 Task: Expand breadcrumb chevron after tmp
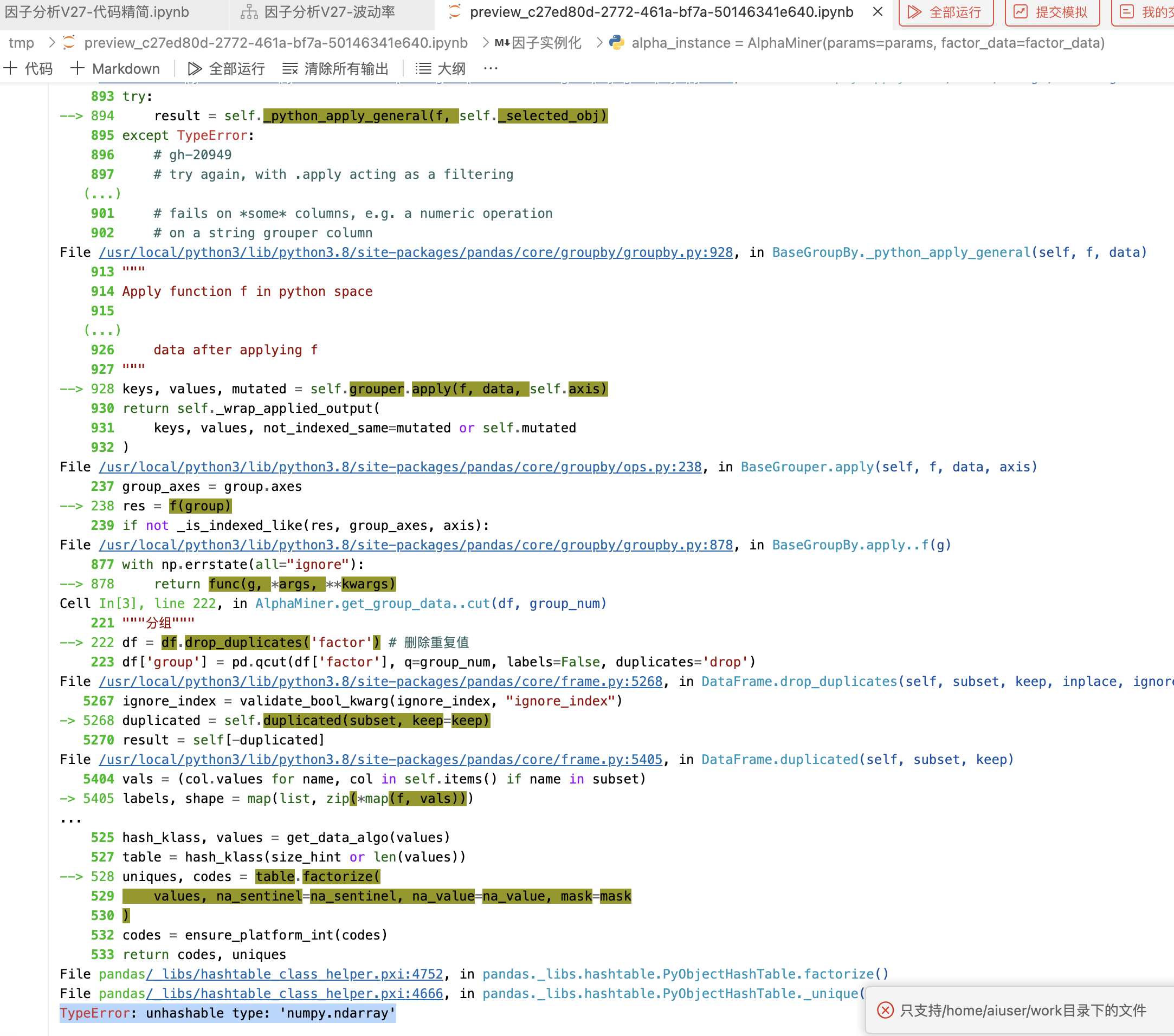pyautogui.click(x=51, y=42)
